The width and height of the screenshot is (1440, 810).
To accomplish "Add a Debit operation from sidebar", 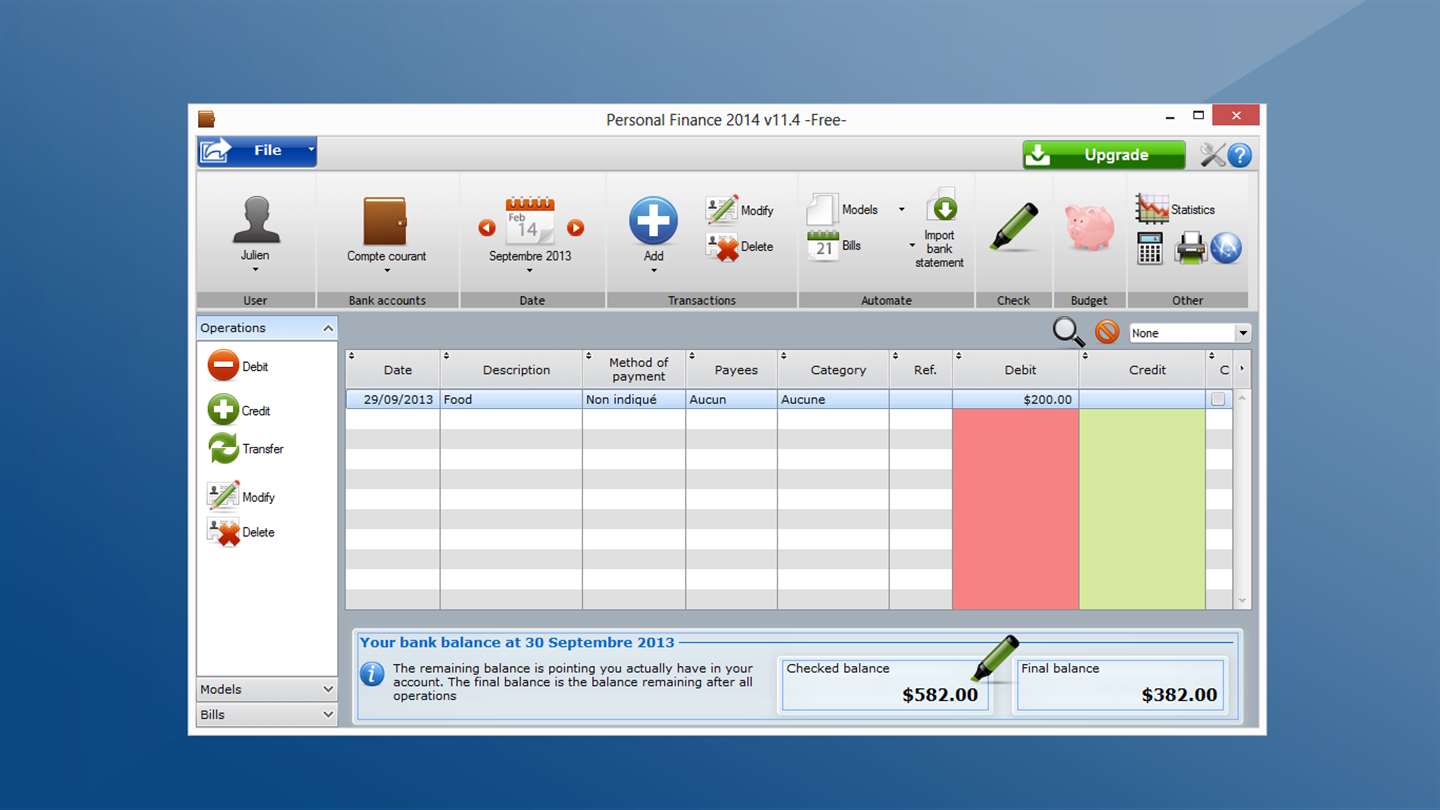I will tap(238, 366).
